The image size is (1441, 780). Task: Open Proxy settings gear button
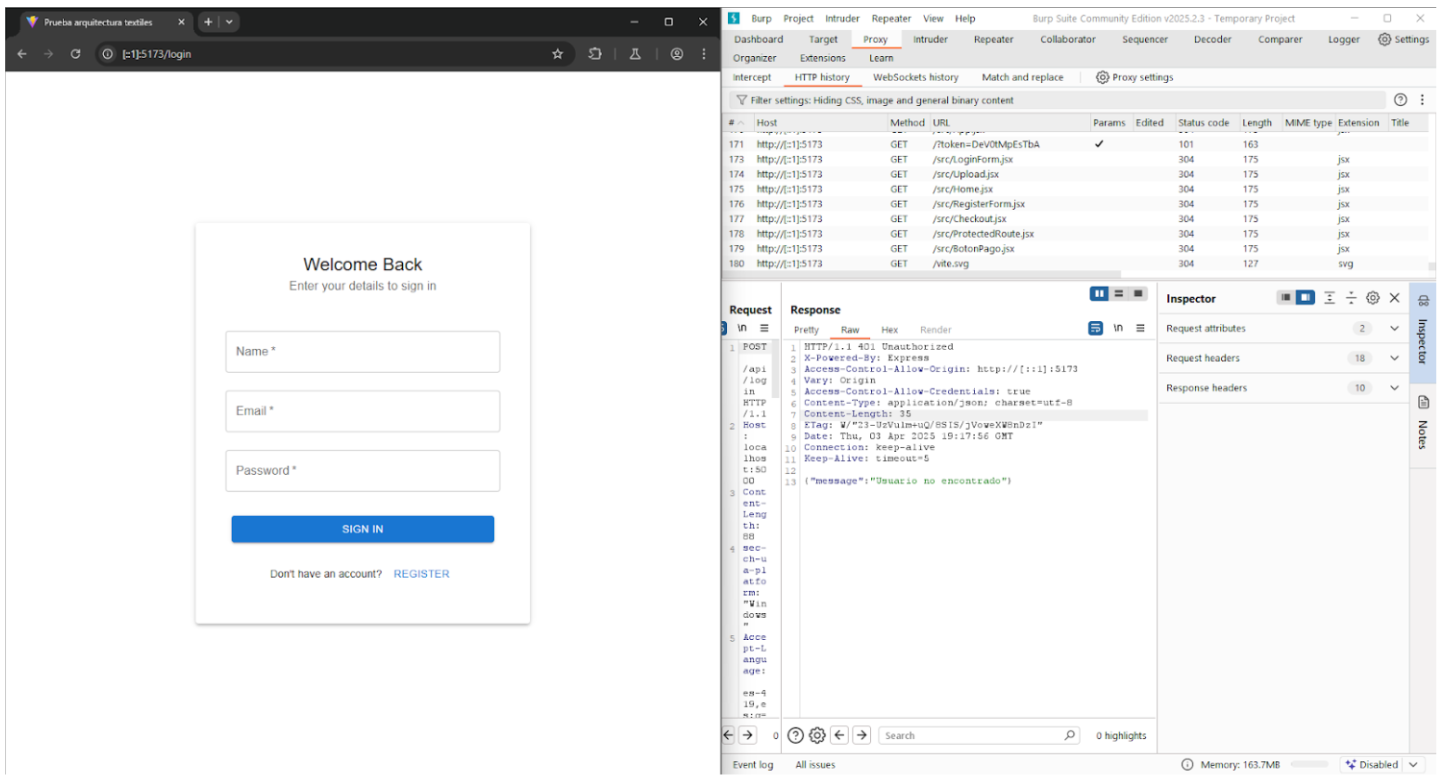[1134, 77]
